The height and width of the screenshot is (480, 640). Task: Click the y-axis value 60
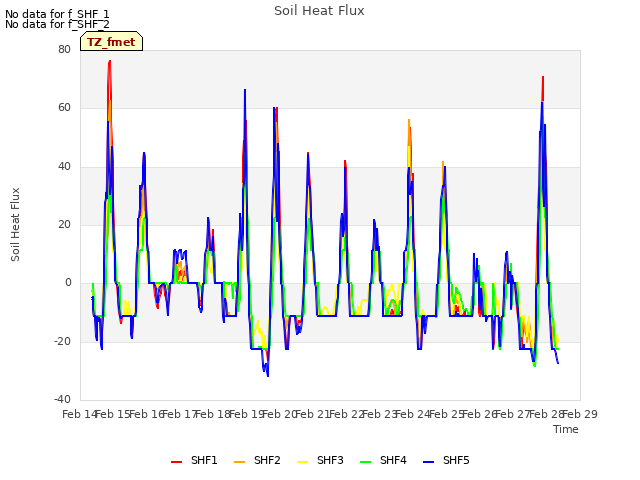(64, 108)
